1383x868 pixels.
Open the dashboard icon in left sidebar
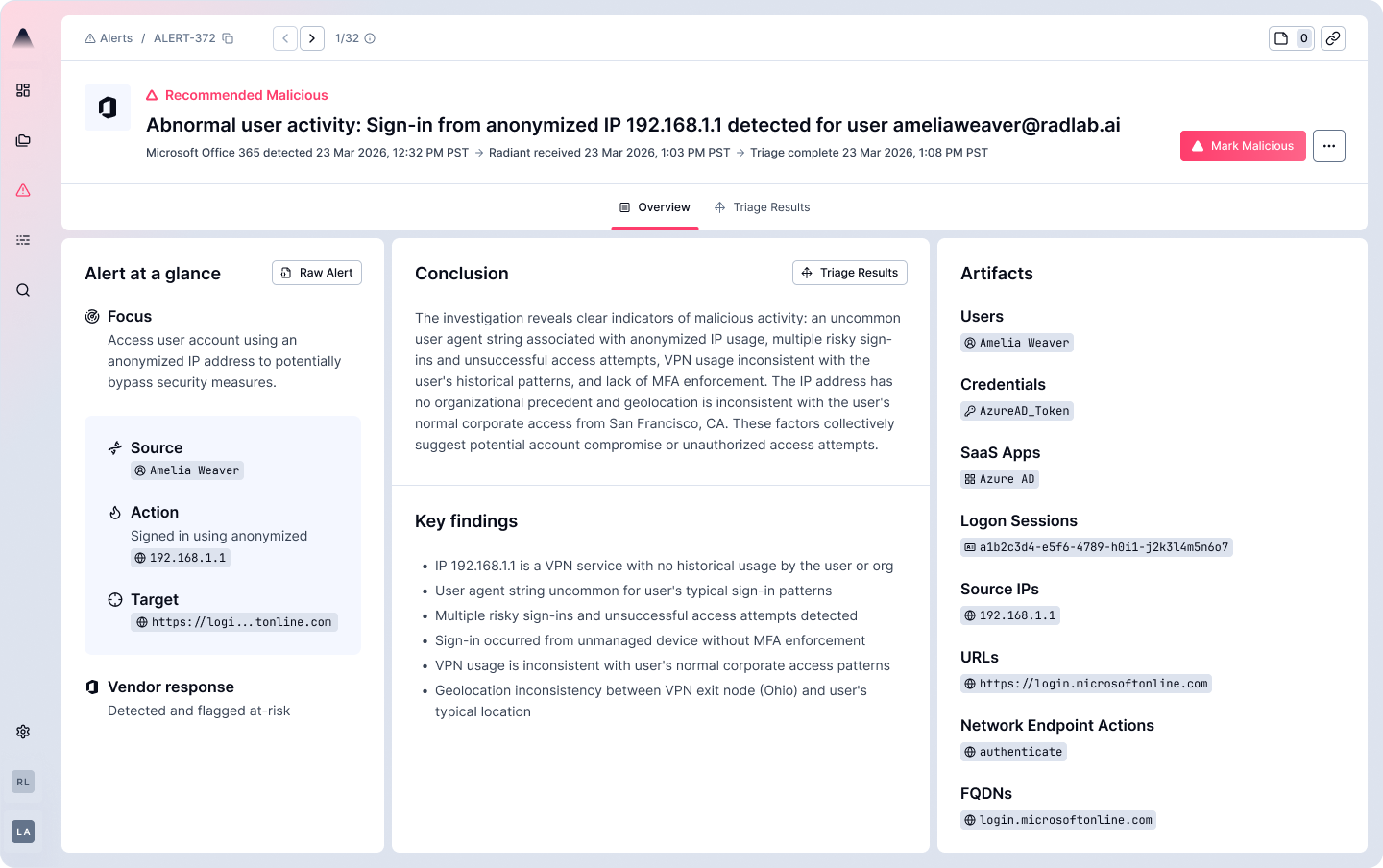(x=23, y=90)
